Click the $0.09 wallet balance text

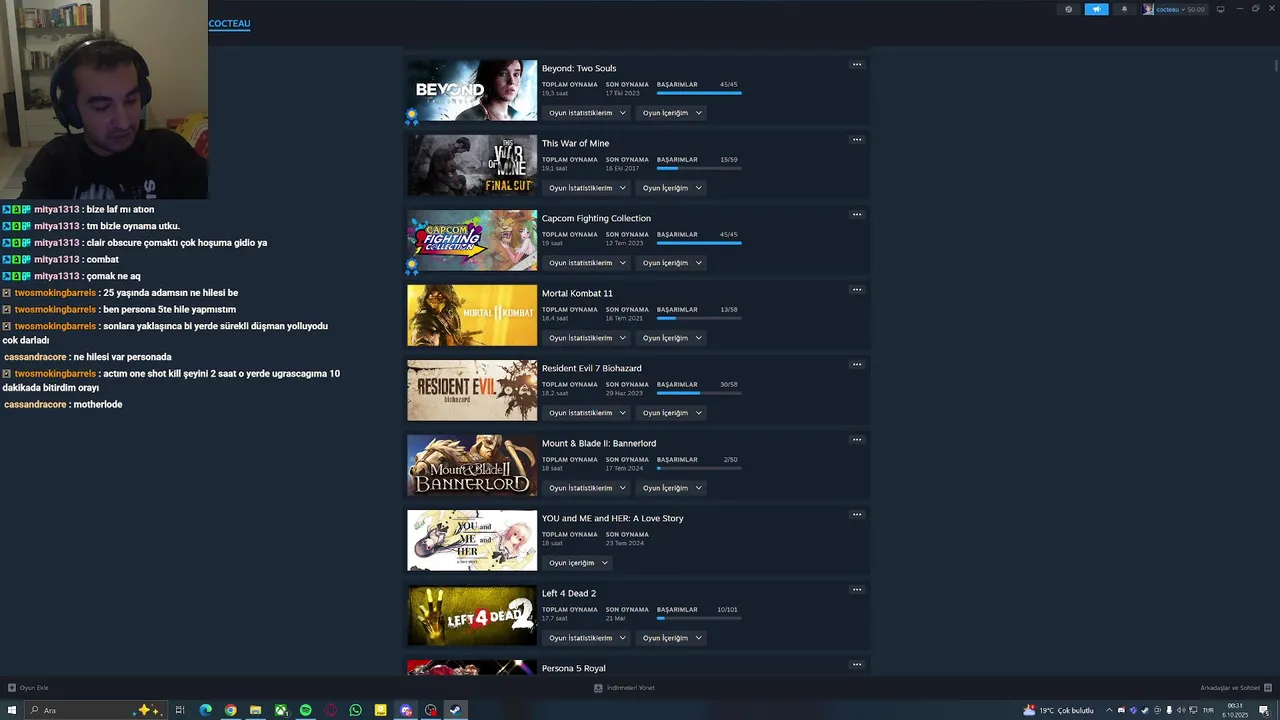[x=1196, y=9]
